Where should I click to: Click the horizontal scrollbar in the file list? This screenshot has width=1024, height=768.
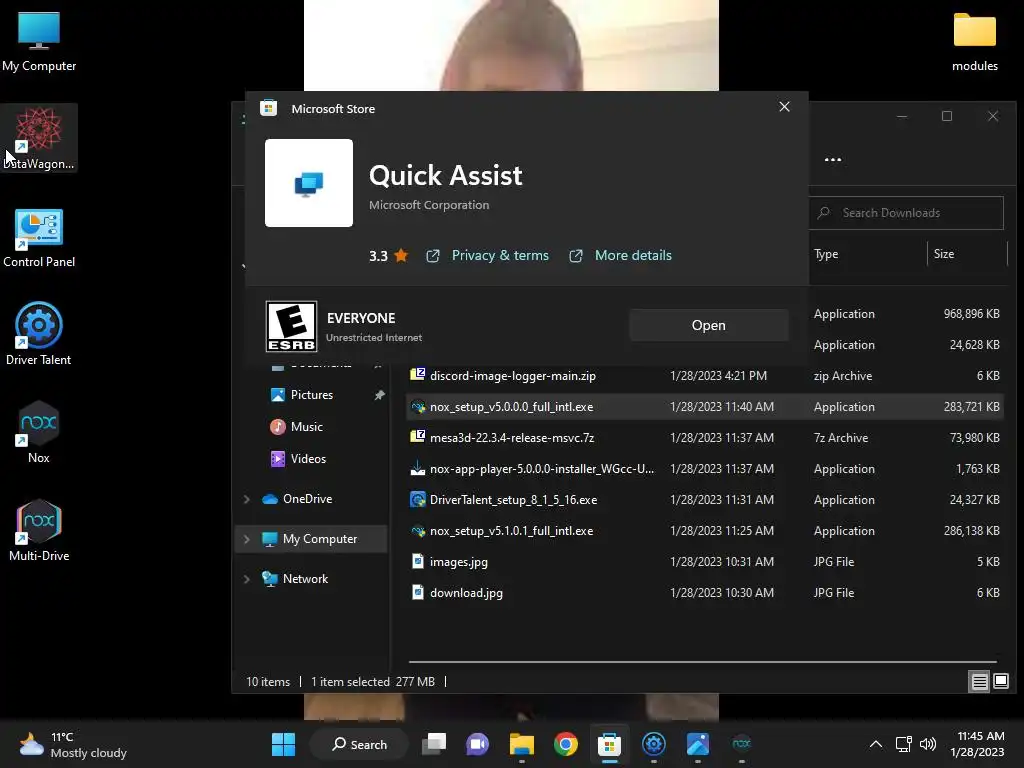702,662
